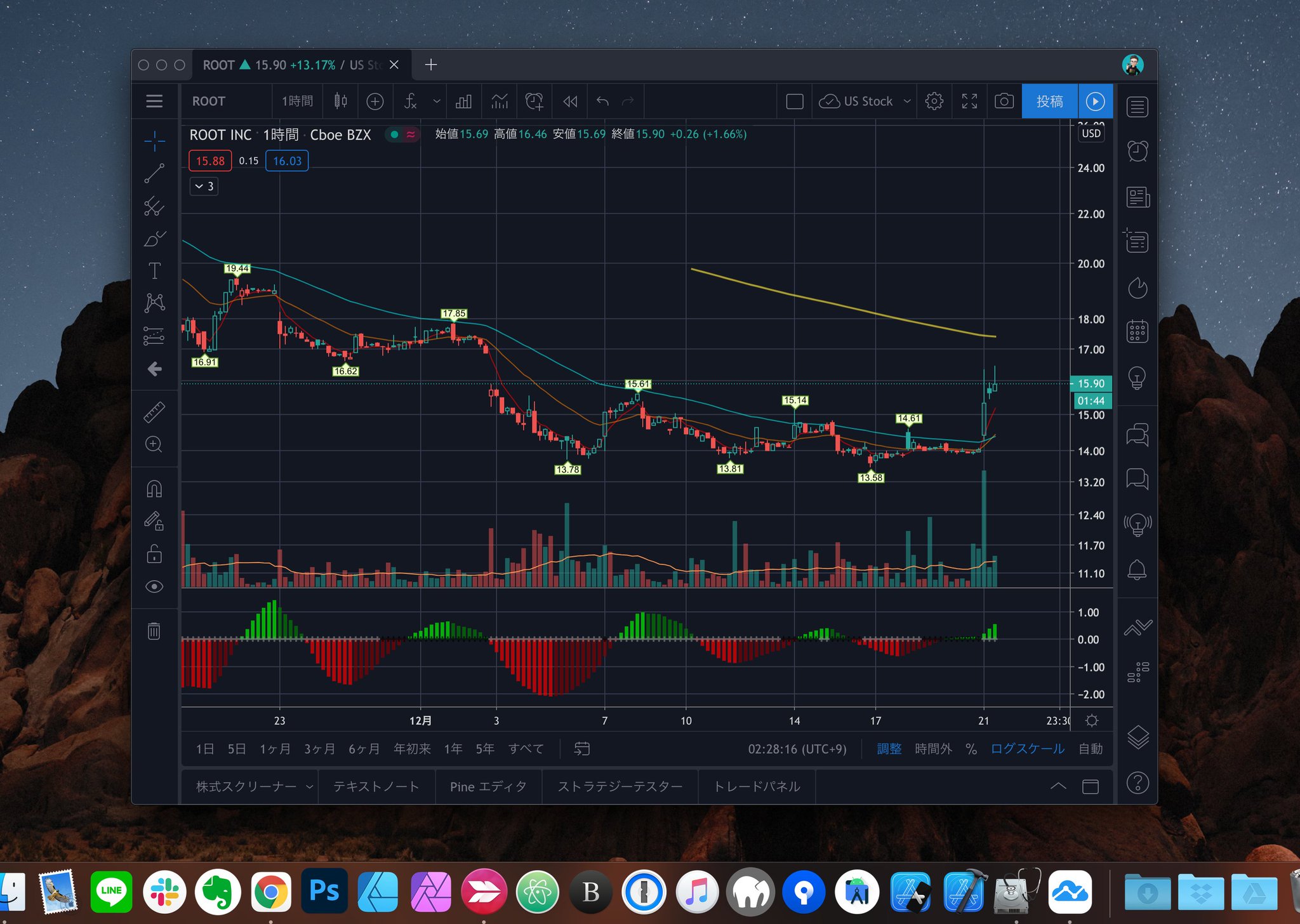Select the 1日 time range

(x=205, y=749)
